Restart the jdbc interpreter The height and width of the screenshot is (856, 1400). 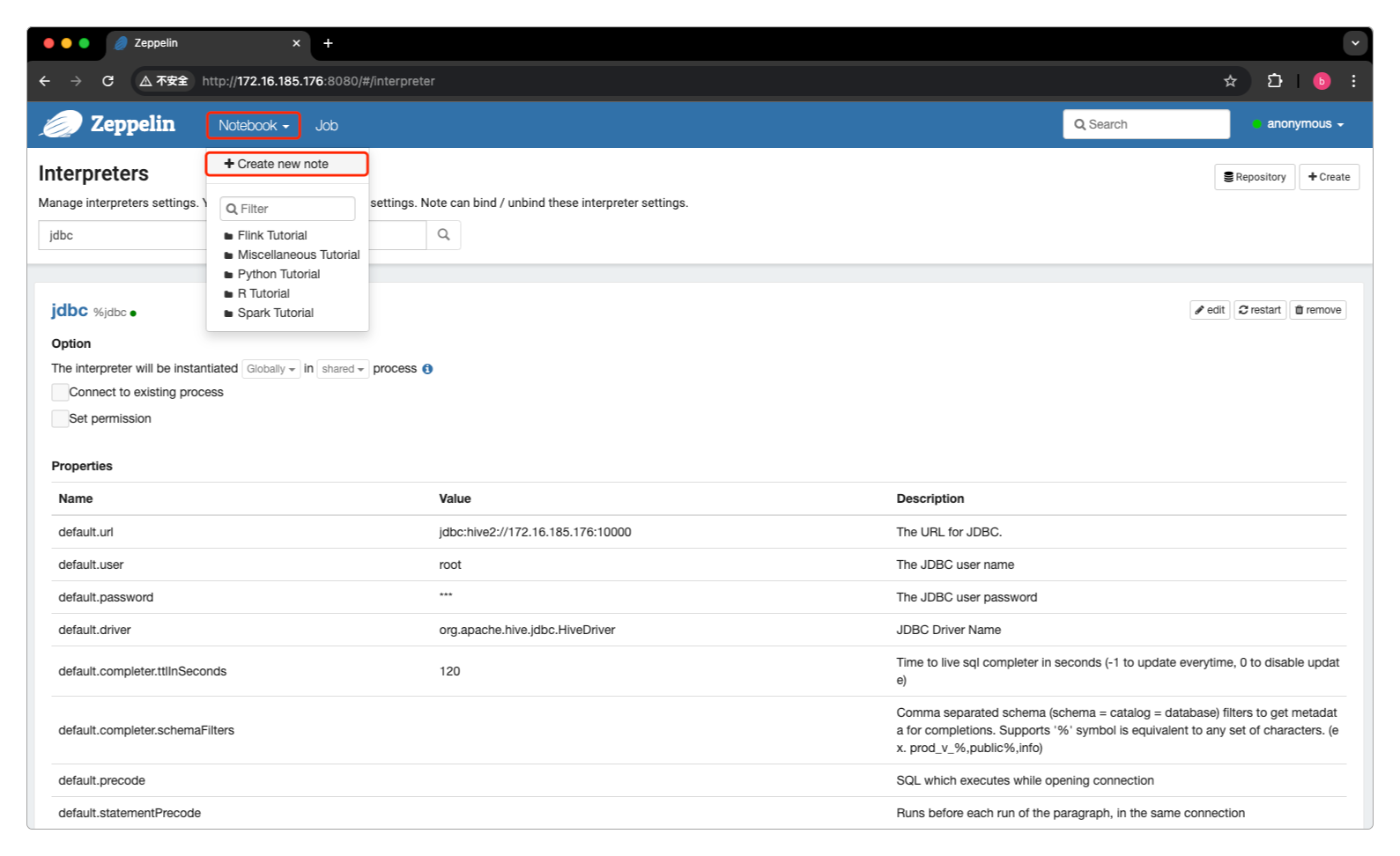(x=1260, y=310)
